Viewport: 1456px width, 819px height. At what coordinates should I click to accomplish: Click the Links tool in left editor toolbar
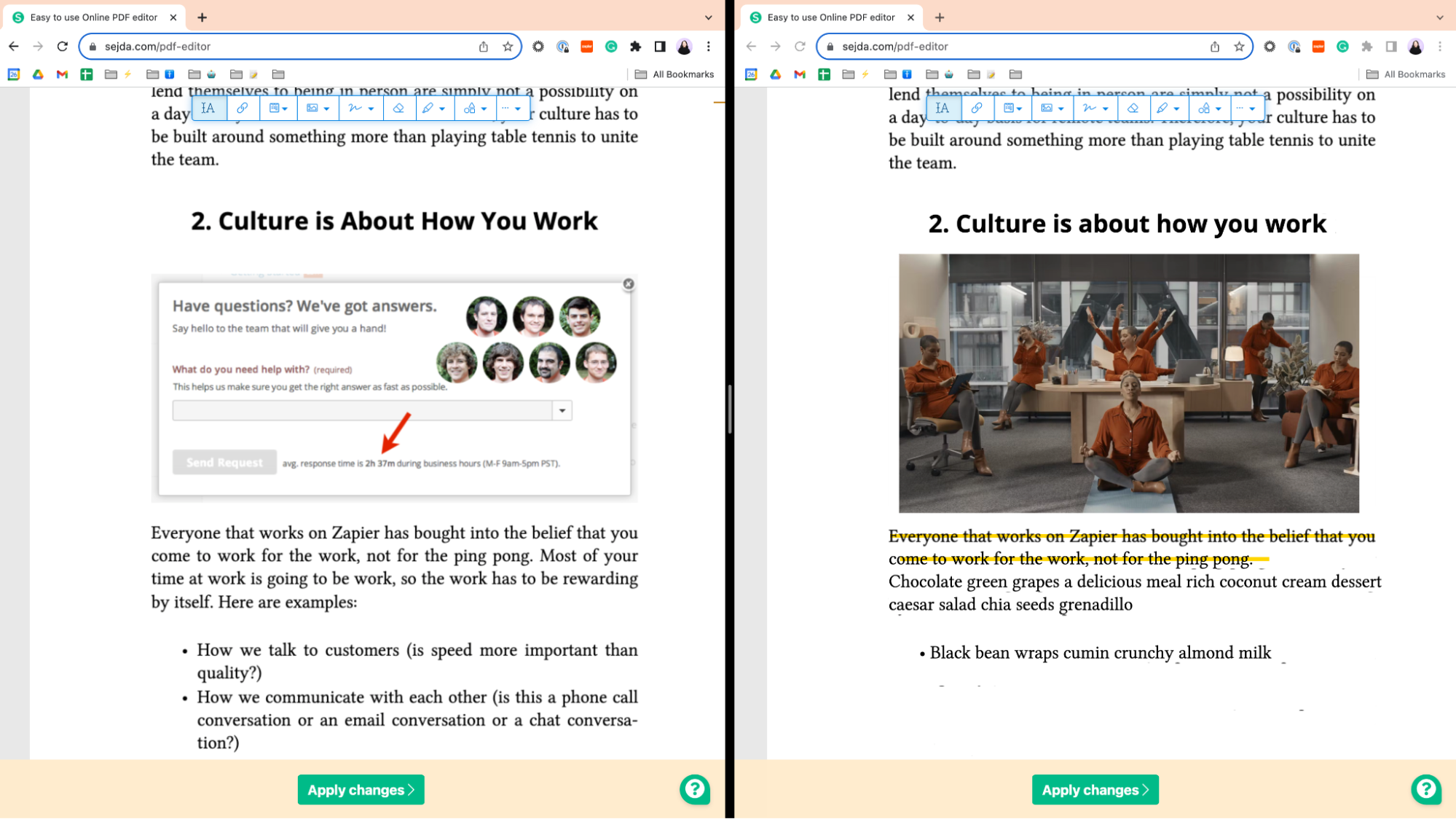coord(243,109)
